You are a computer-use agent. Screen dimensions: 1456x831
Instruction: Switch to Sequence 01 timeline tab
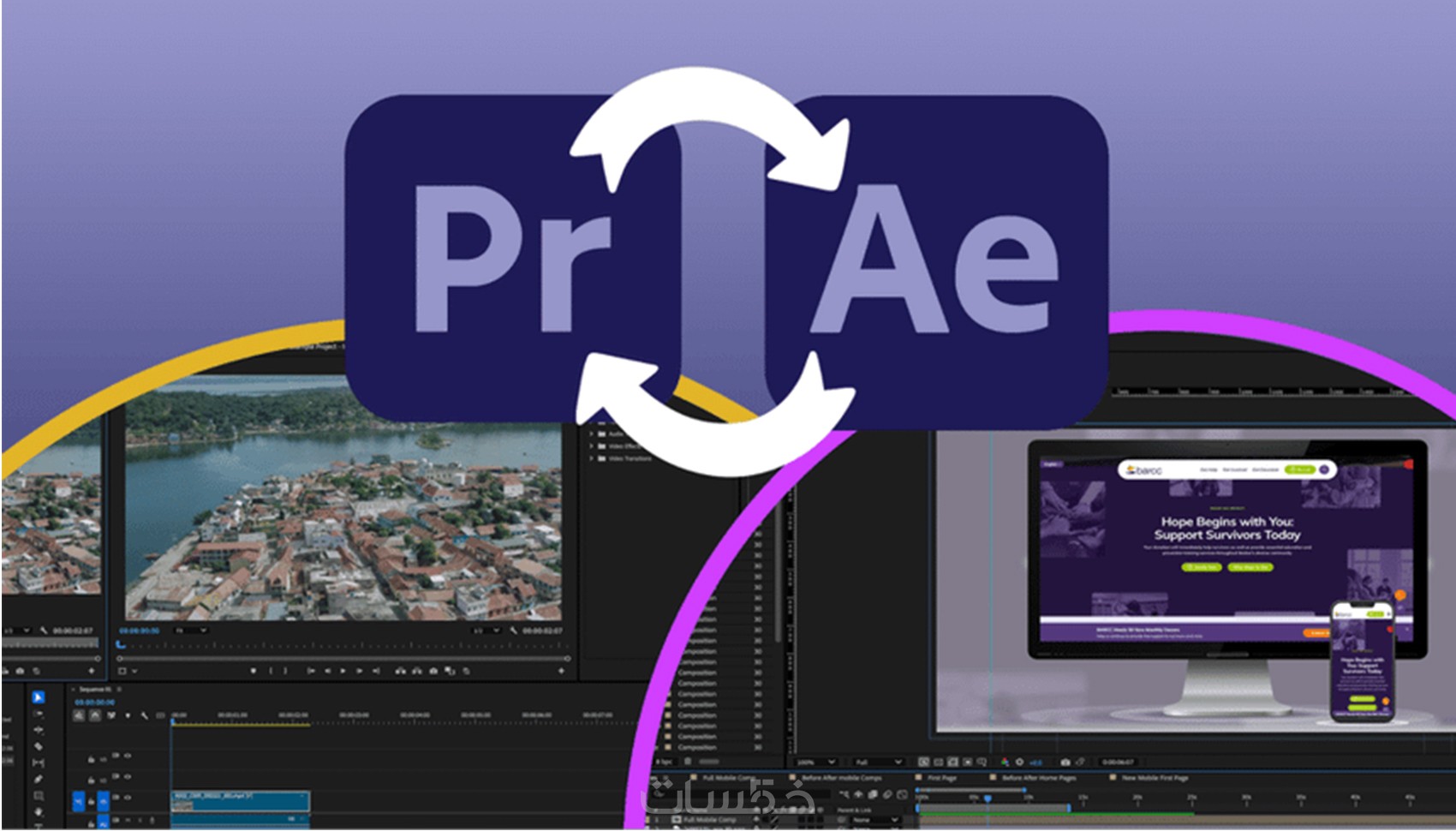point(95,690)
